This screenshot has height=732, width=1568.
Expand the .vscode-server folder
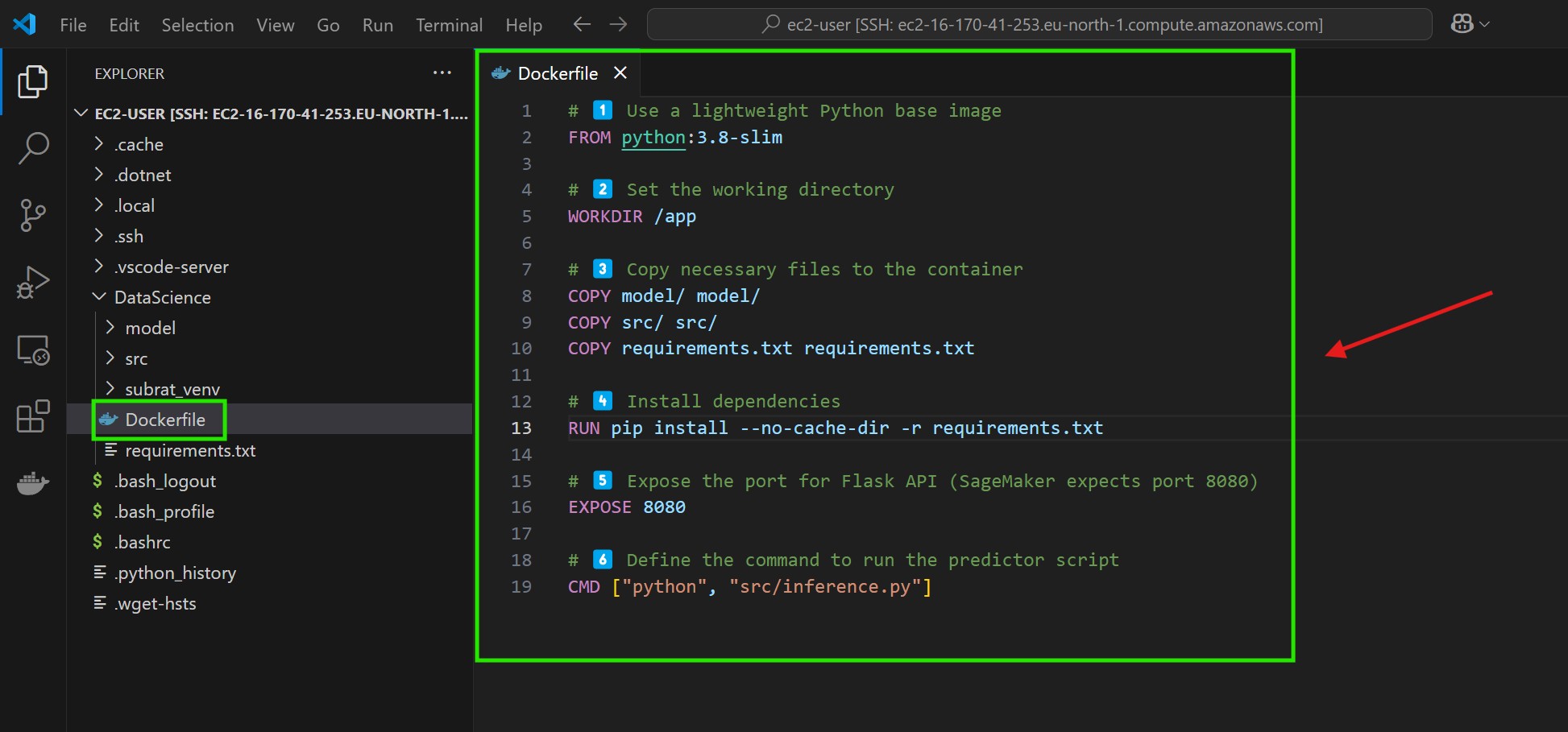(x=171, y=267)
